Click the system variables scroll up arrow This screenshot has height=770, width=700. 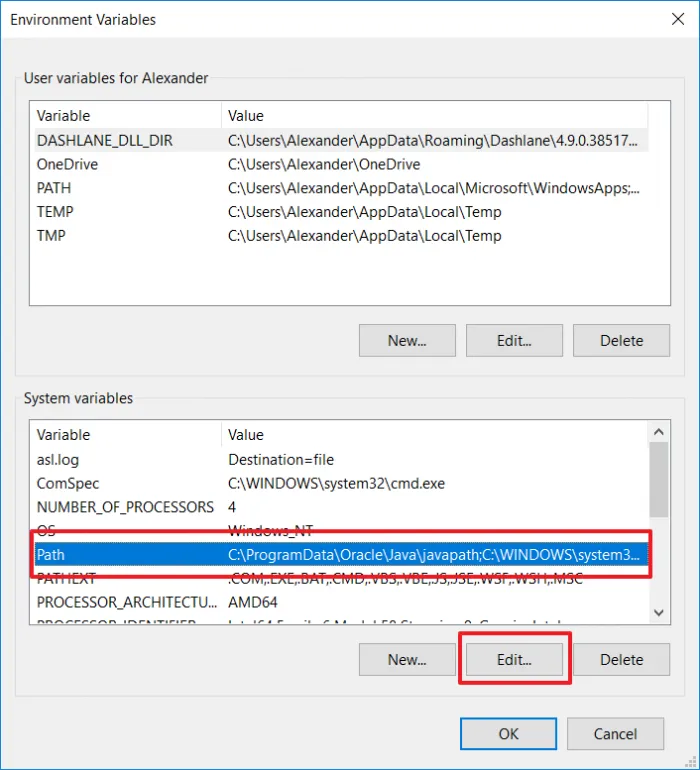tap(659, 432)
